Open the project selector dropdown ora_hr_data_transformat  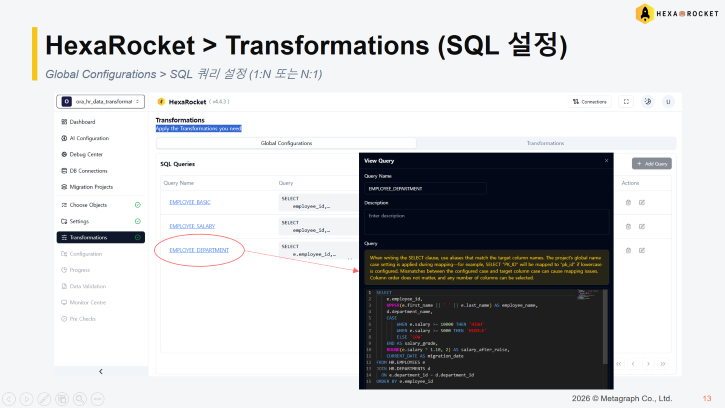pos(100,101)
